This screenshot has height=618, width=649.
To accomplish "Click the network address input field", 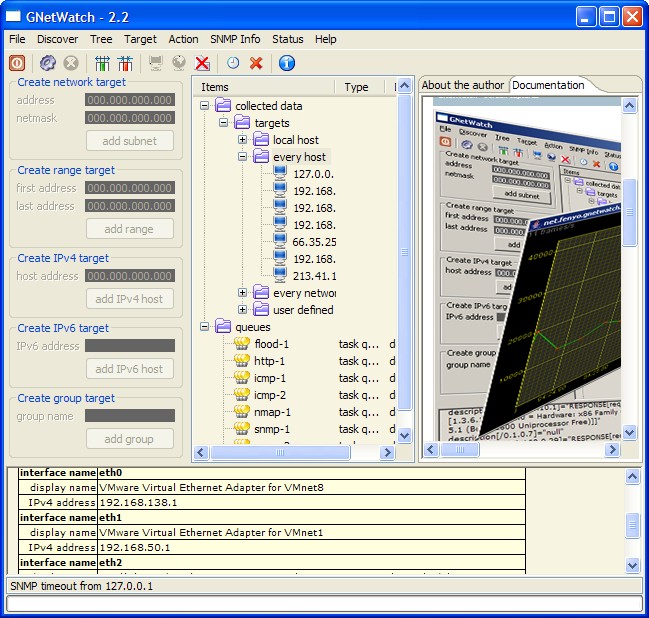I will (x=130, y=100).
